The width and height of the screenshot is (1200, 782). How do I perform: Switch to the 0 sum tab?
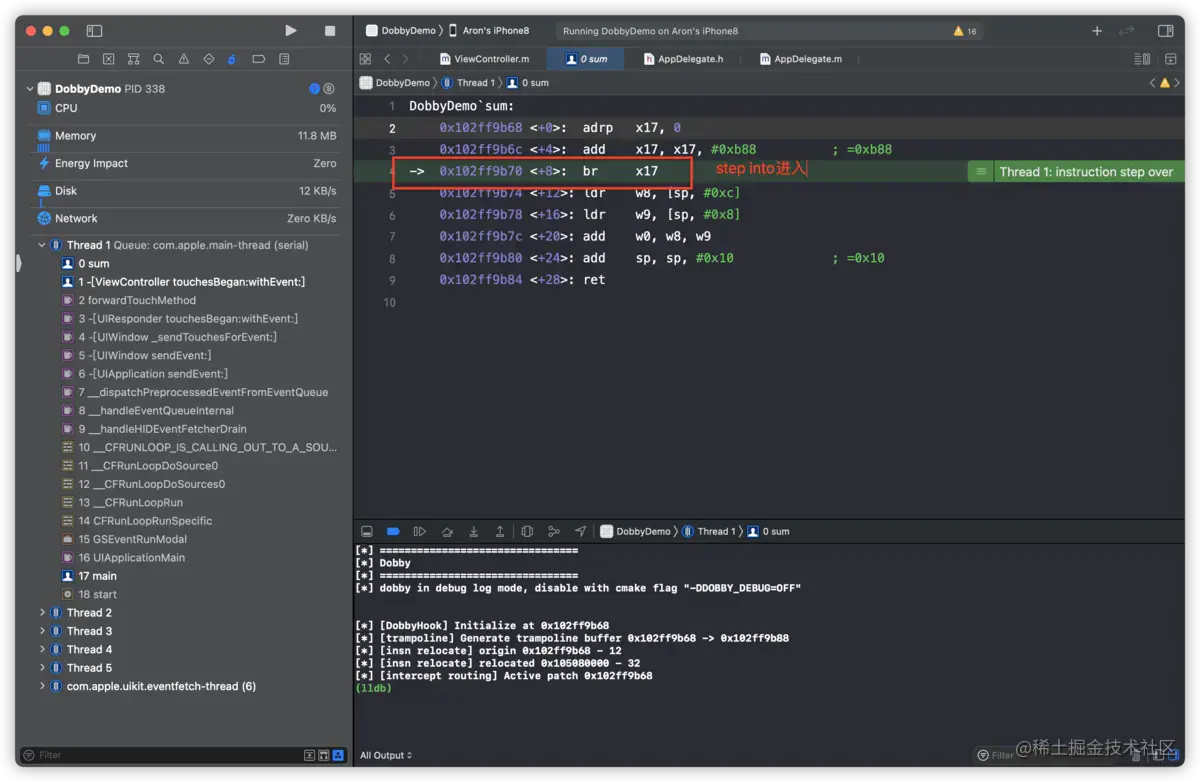pos(586,59)
